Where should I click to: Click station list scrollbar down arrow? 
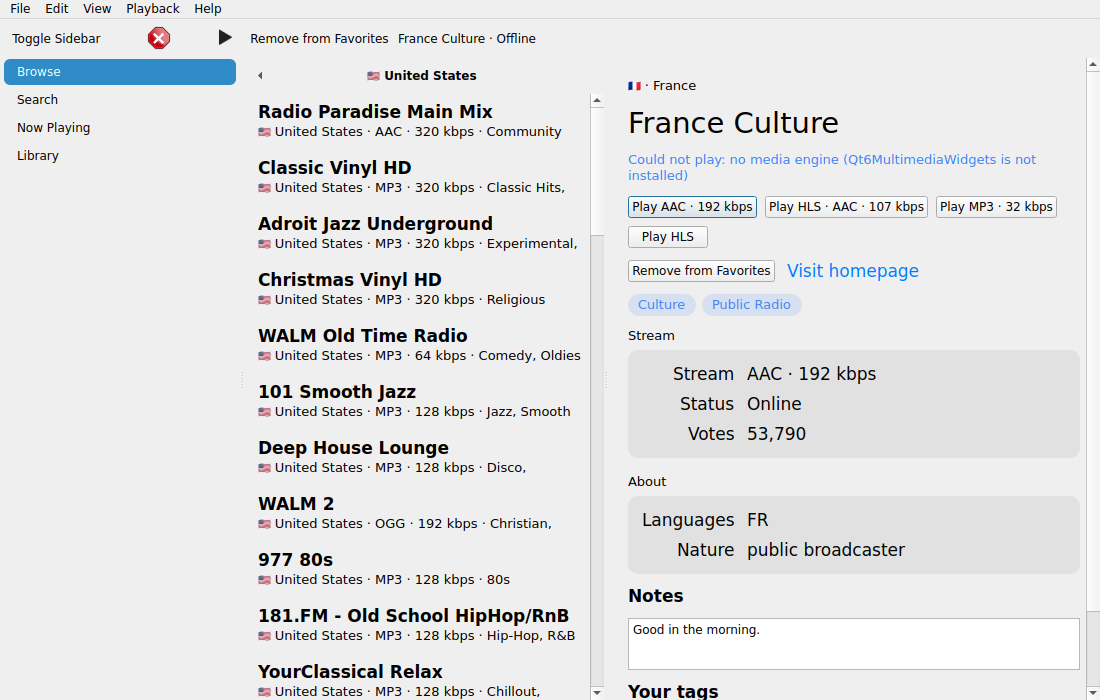click(x=597, y=692)
